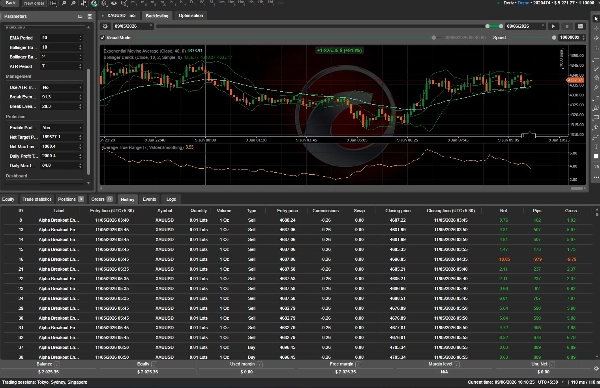
Task: Click the eye icon in top toolbar
Action: 114,3
